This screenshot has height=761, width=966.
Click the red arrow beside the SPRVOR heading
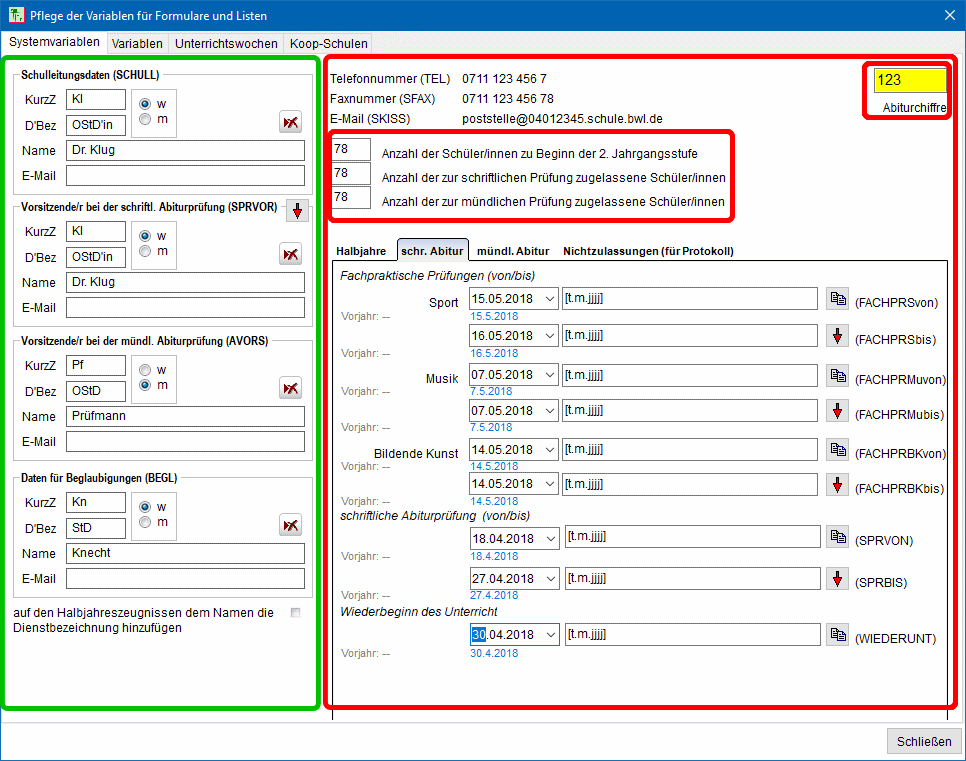click(x=297, y=210)
